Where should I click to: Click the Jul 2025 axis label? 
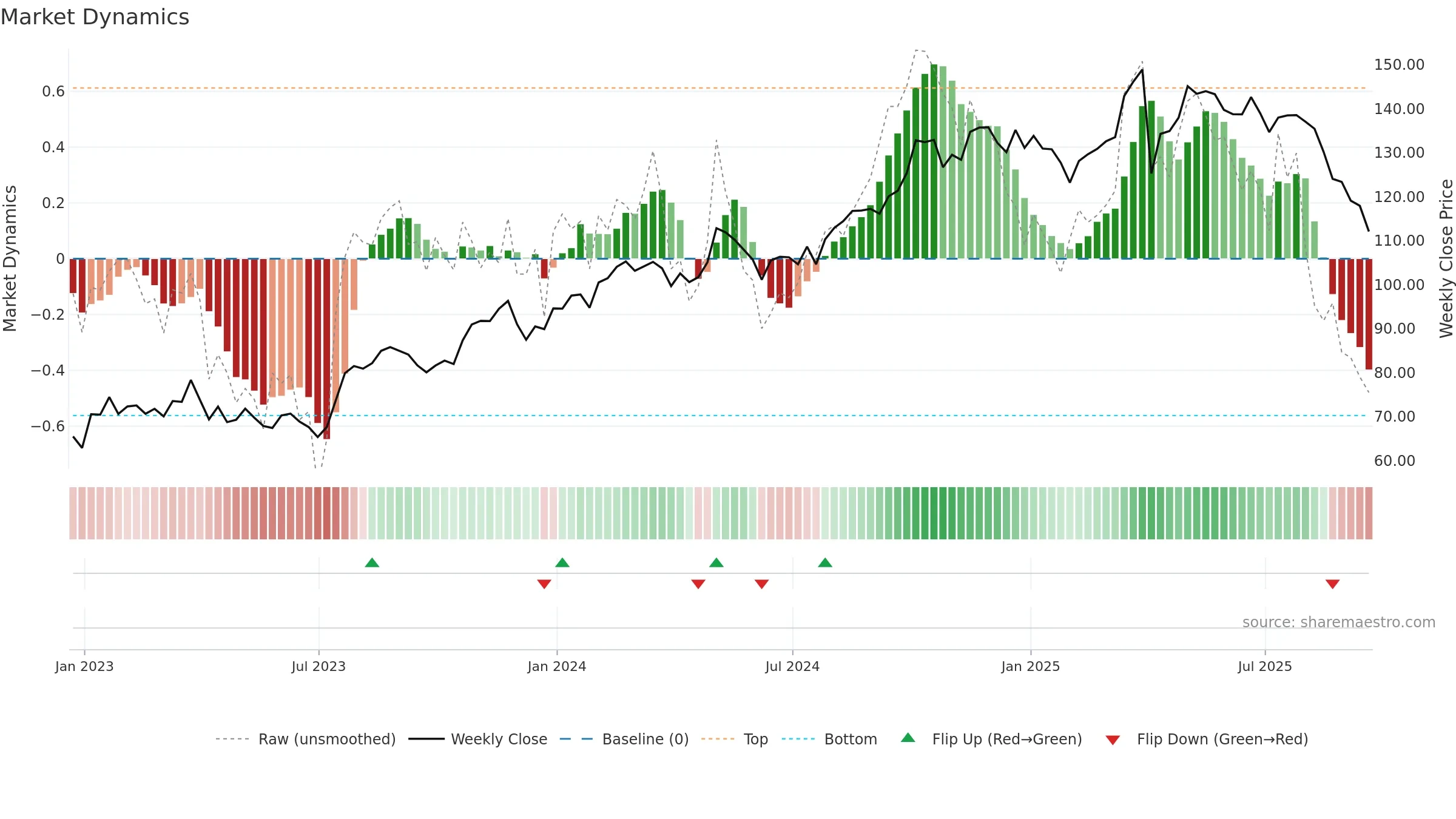click(x=1265, y=666)
